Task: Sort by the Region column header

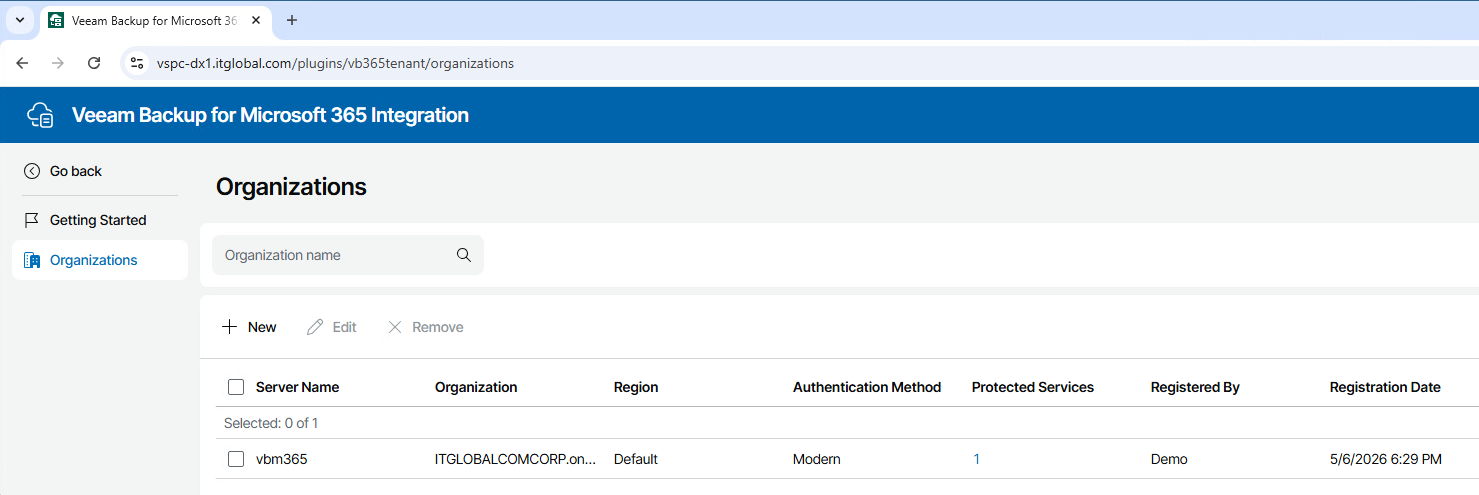Action: pos(636,387)
